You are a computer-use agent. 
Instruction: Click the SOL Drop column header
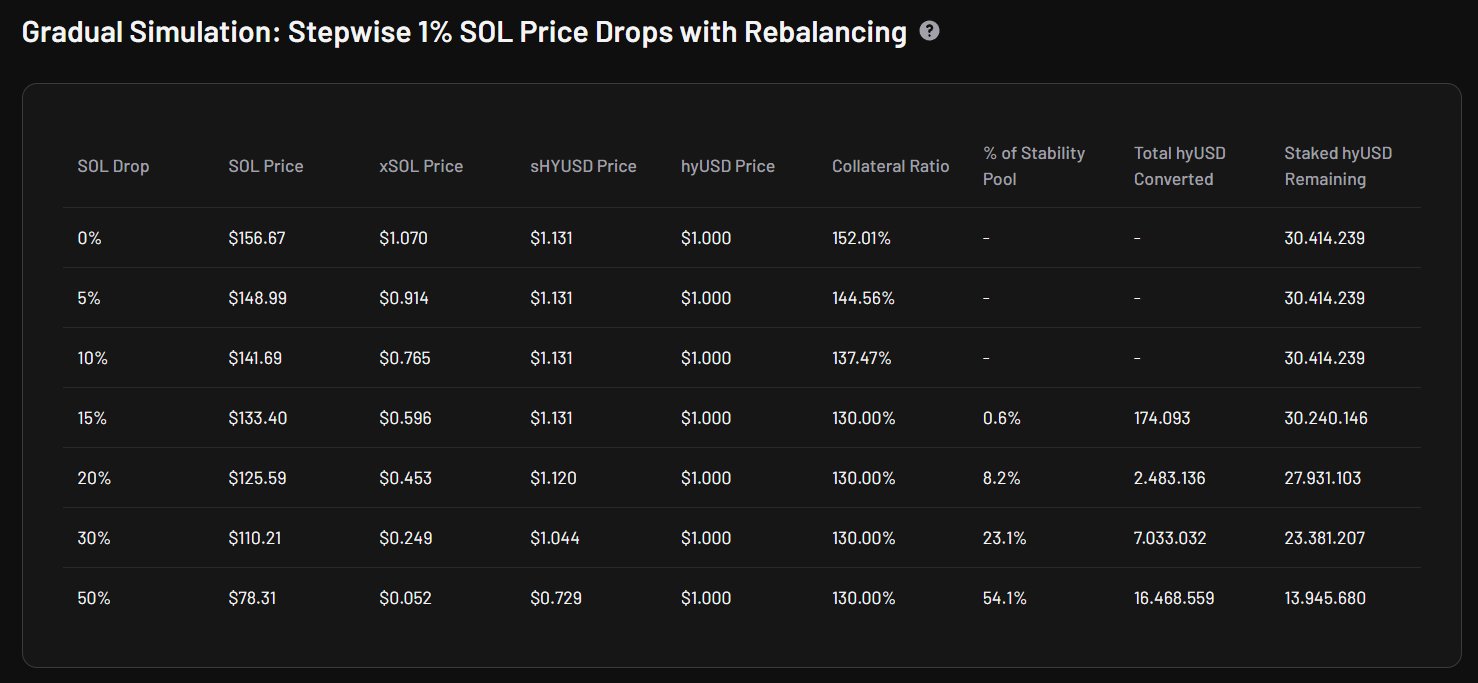point(113,166)
